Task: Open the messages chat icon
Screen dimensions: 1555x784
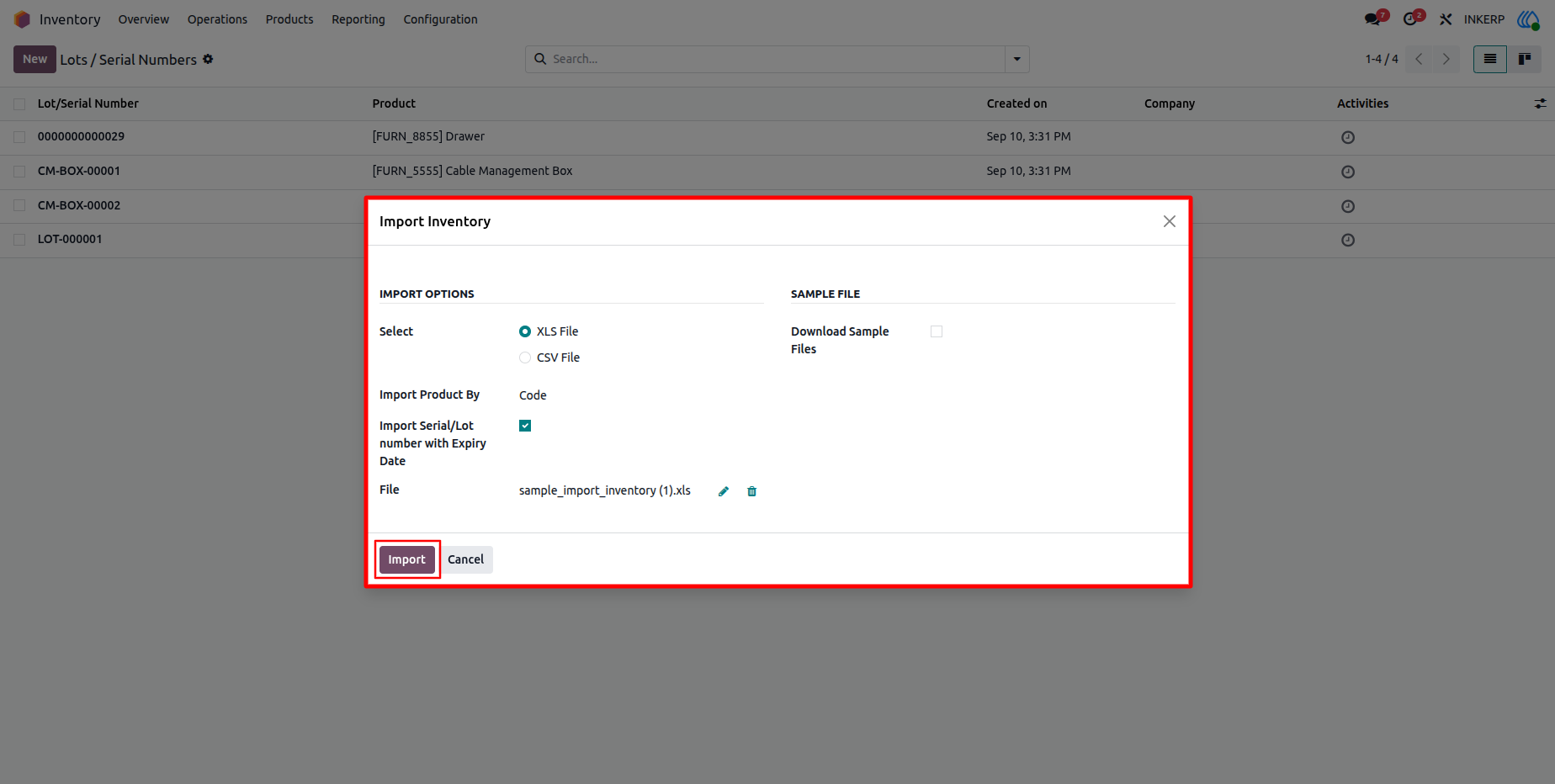Action: [1374, 19]
